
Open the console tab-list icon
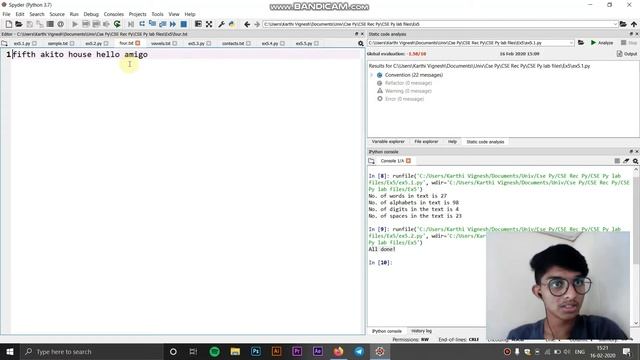pyautogui.click(x=371, y=161)
